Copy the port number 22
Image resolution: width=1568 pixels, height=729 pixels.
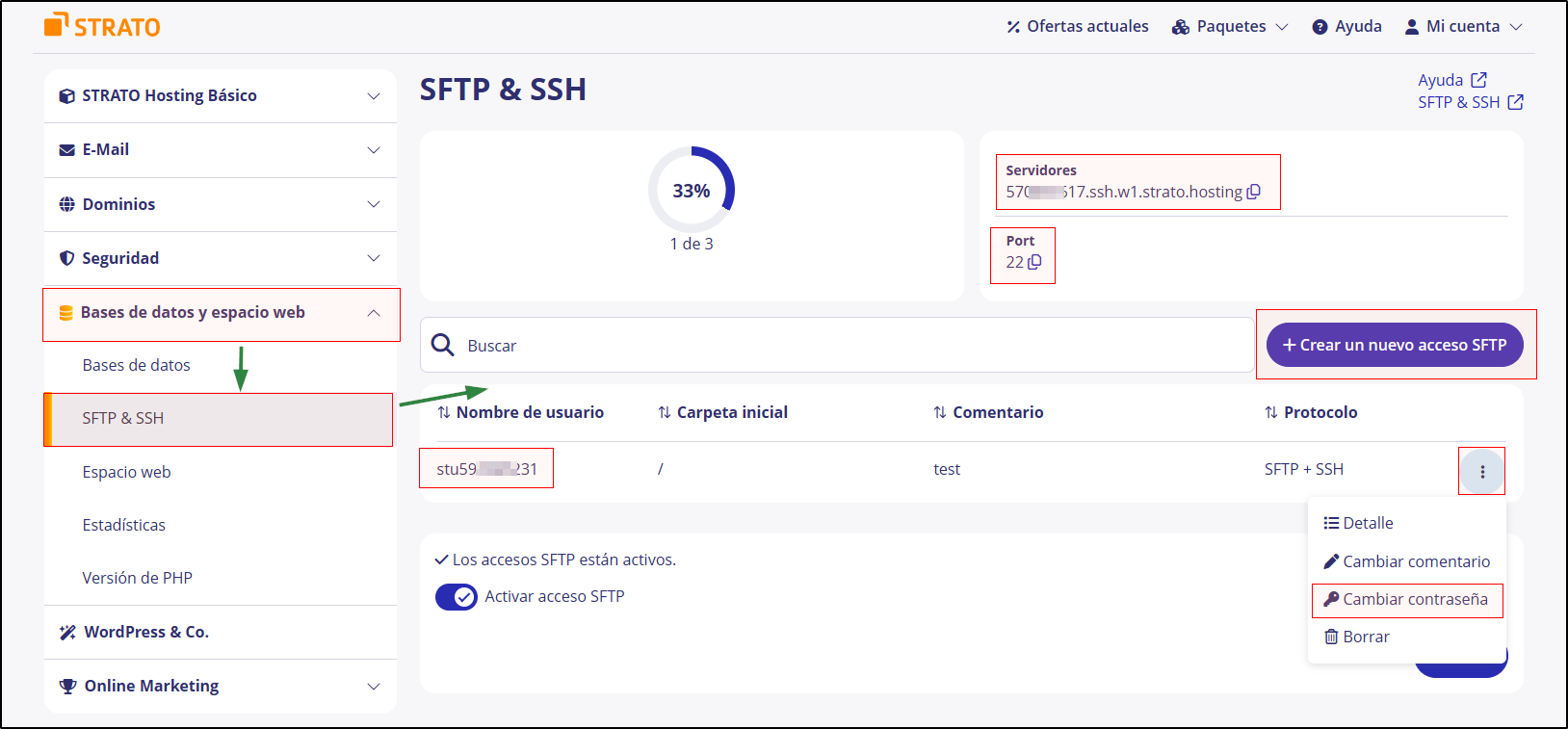[1034, 262]
